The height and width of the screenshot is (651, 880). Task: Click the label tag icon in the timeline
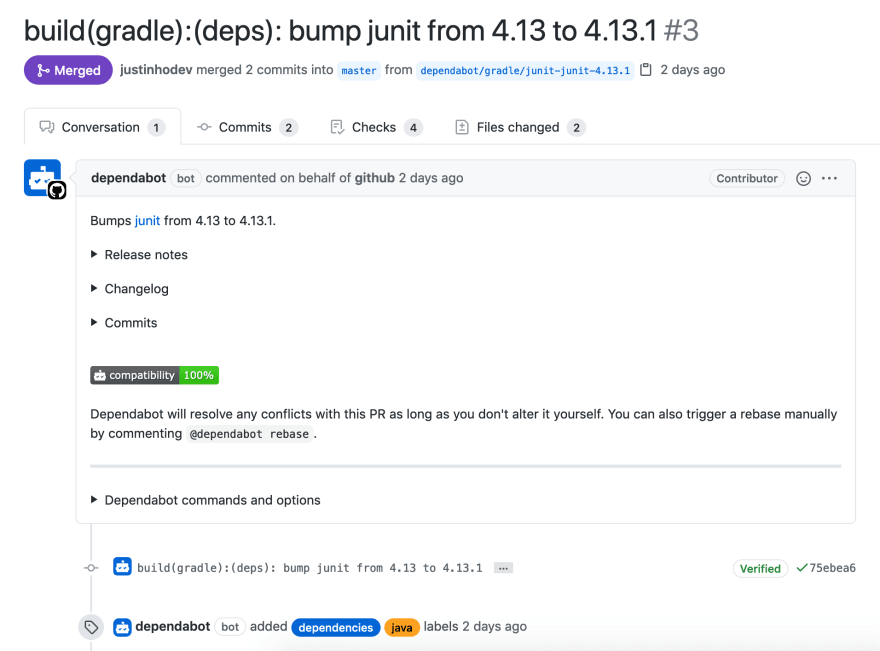[91, 627]
